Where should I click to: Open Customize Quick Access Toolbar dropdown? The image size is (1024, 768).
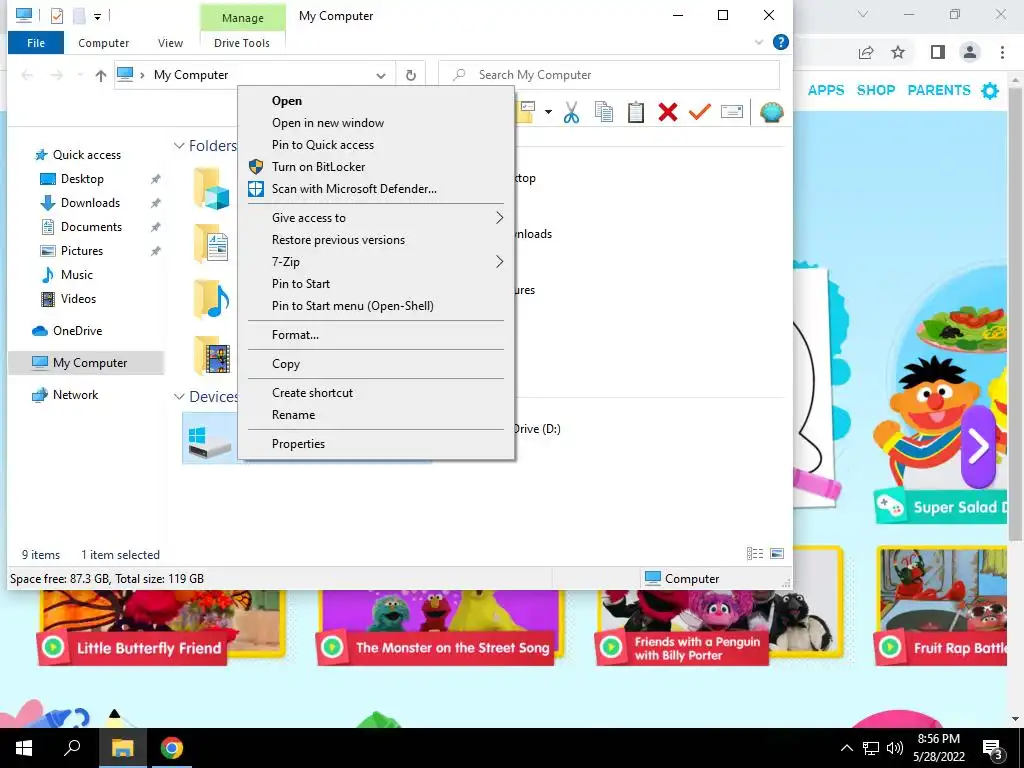click(97, 16)
